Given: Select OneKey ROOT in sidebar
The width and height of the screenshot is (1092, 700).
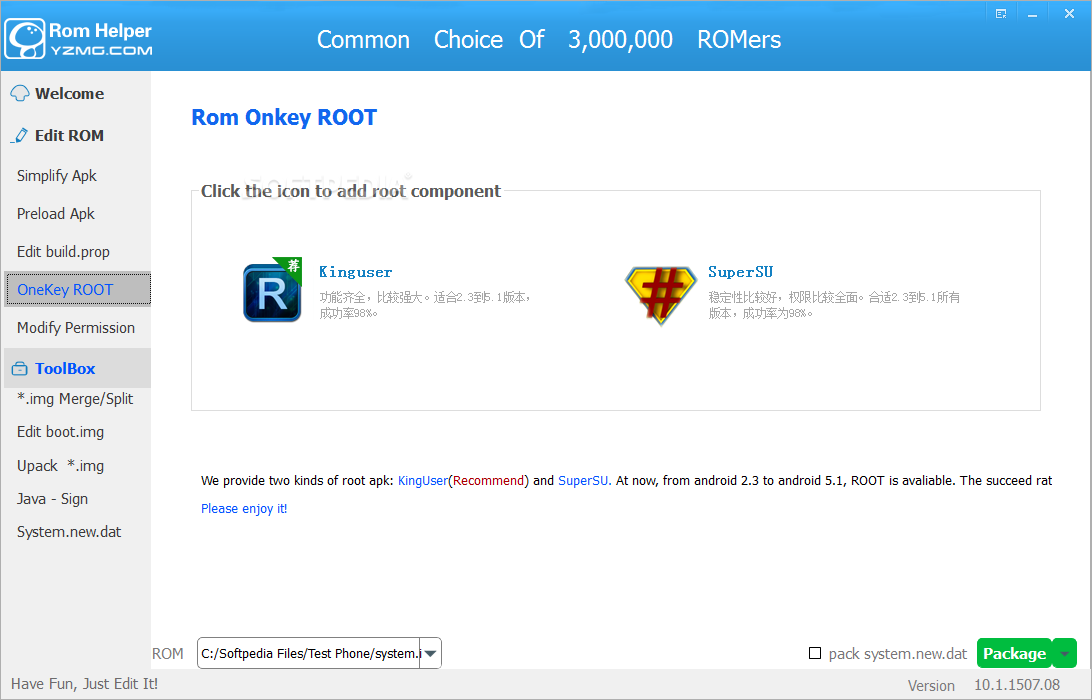Looking at the screenshot, I should pos(77,289).
